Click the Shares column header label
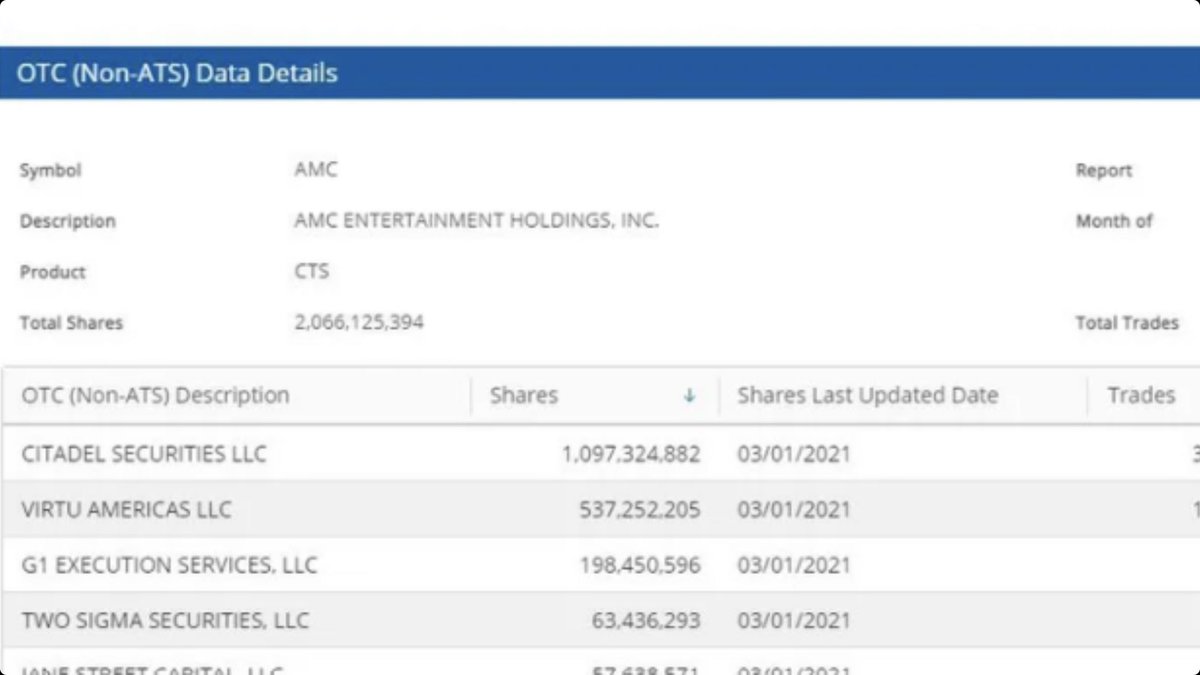1200x675 pixels. tap(522, 395)
